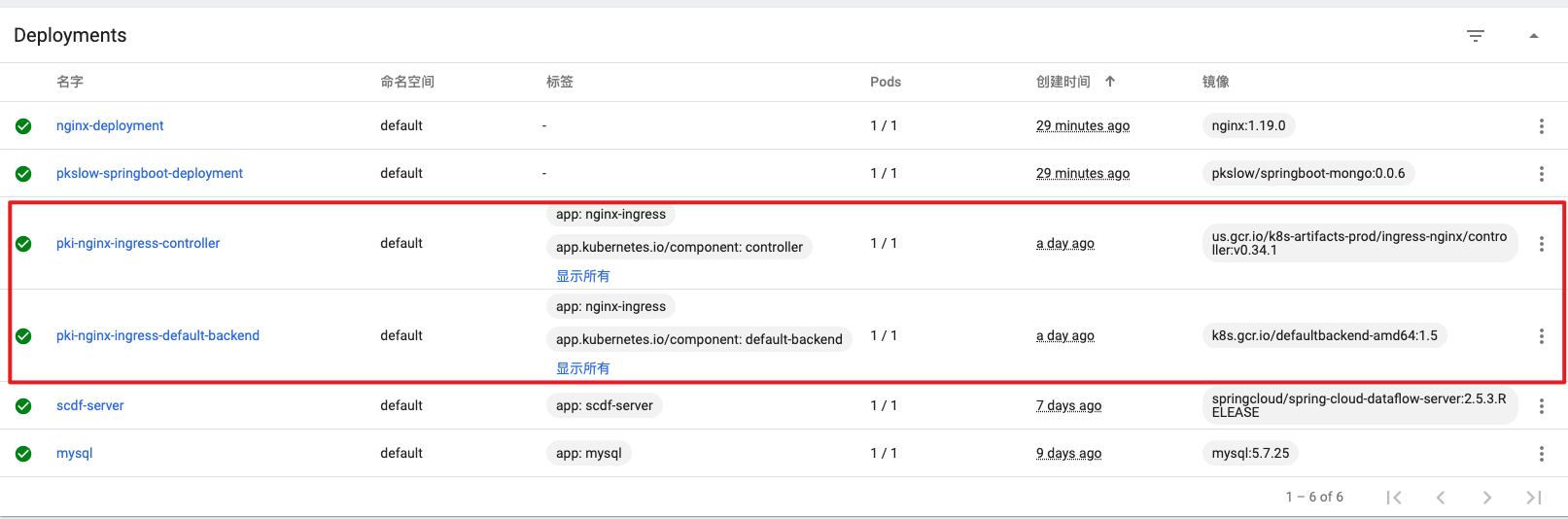This screenshot has height=519, width=1568.
Task: Open the Deployments filter icon
Action: pyautogui.click(x=1475, y=36)
